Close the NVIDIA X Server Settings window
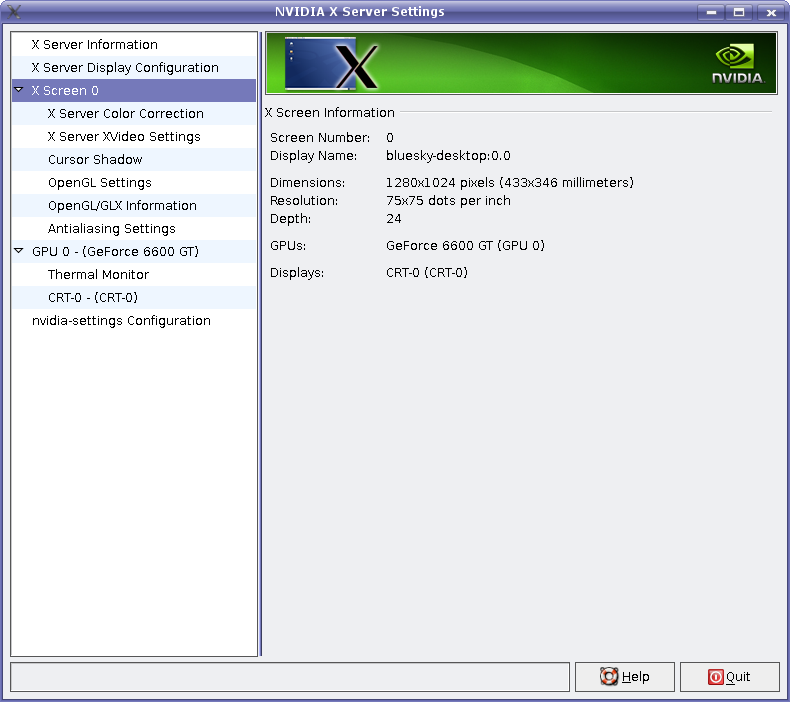 click(x=771, y=12)
